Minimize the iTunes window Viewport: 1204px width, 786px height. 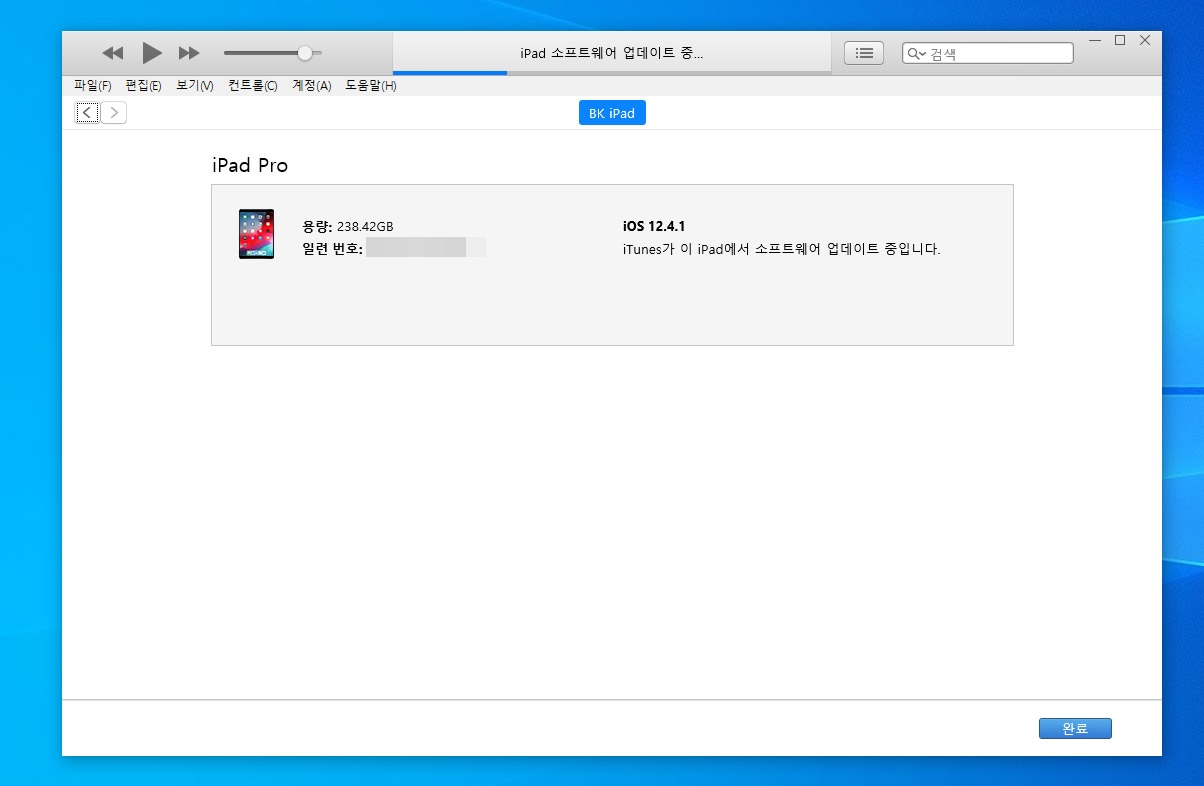coord(1095,41)
